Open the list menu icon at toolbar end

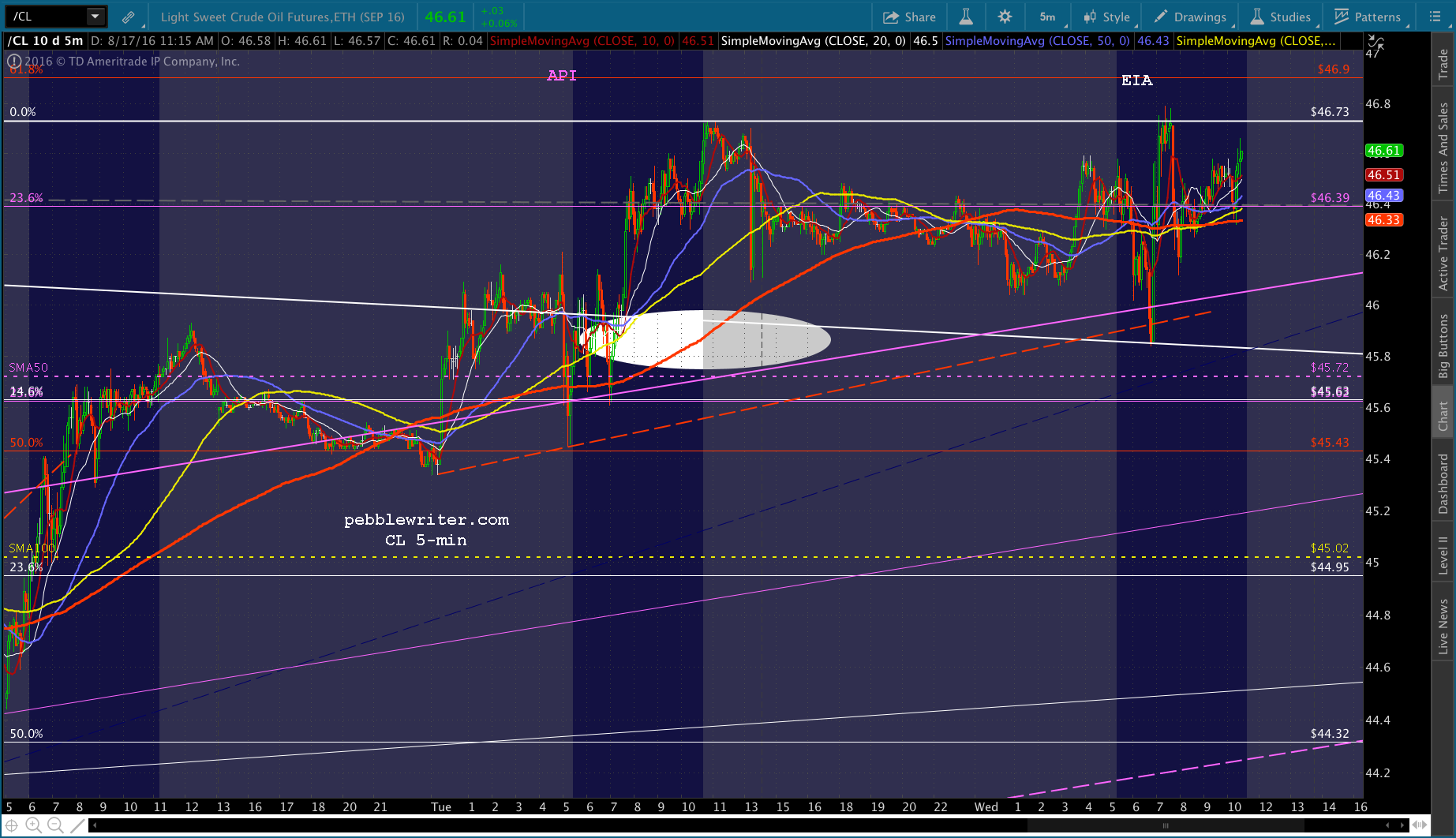tap(1435, 17)
